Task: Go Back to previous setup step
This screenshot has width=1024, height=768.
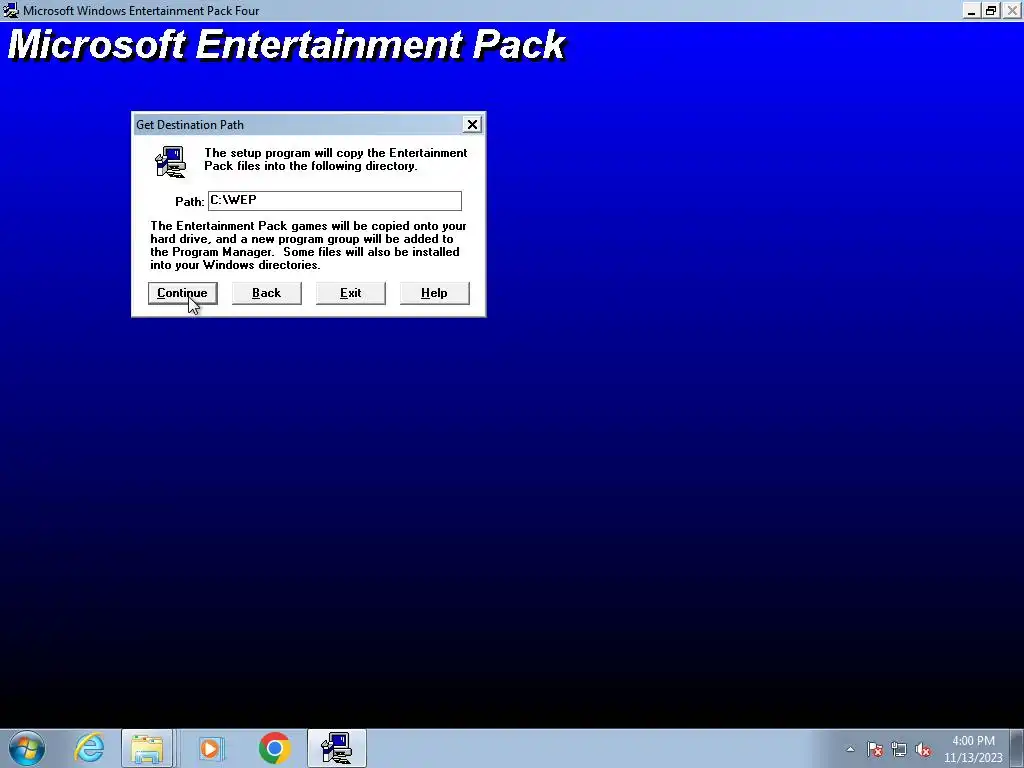Action: [x=266, y=293]
